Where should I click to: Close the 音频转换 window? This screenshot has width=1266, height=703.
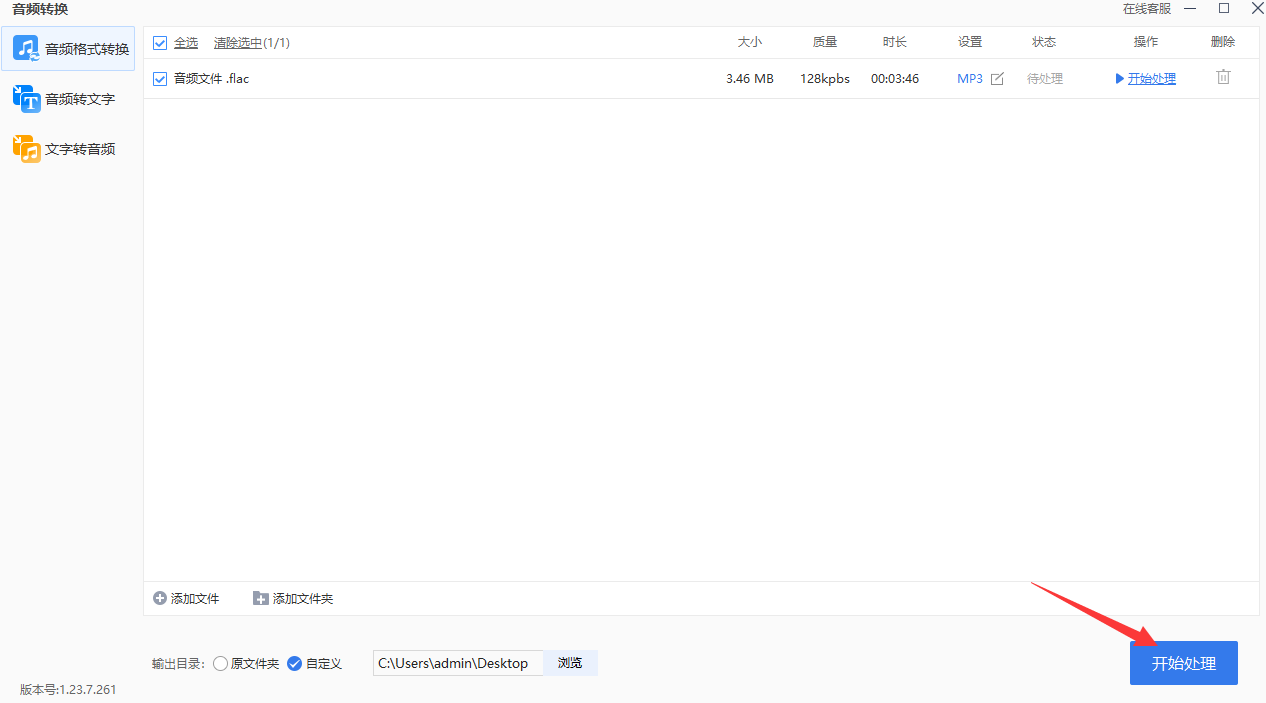(1257, 8)
